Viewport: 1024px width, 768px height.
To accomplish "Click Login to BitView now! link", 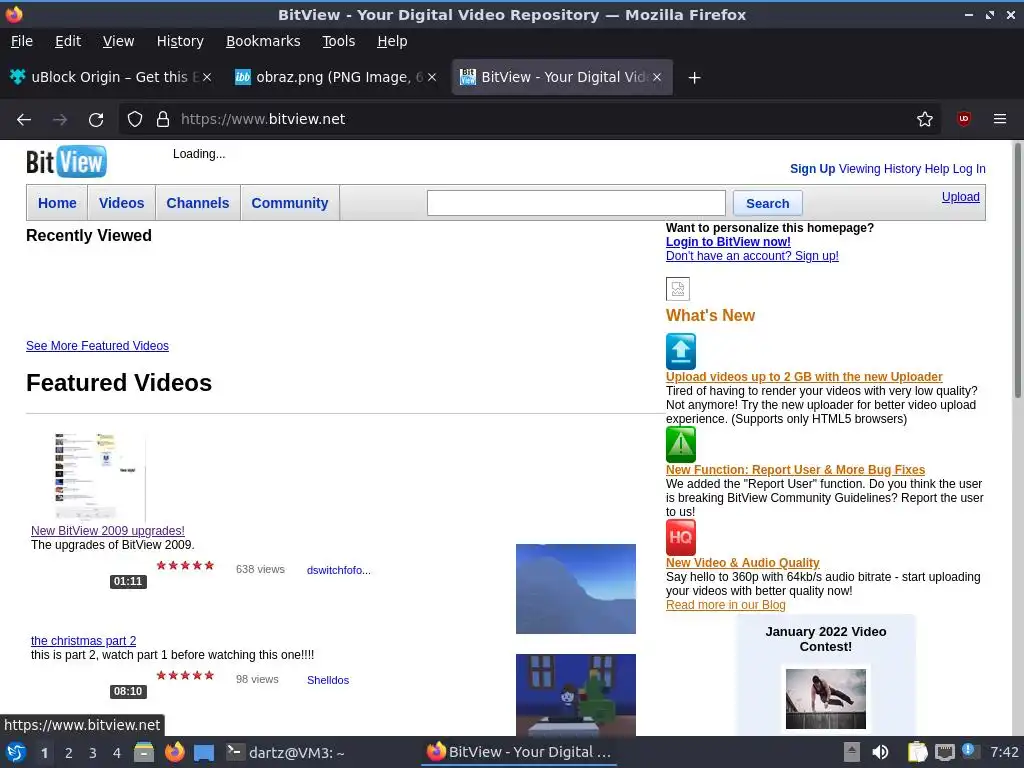I will (728, 242).
